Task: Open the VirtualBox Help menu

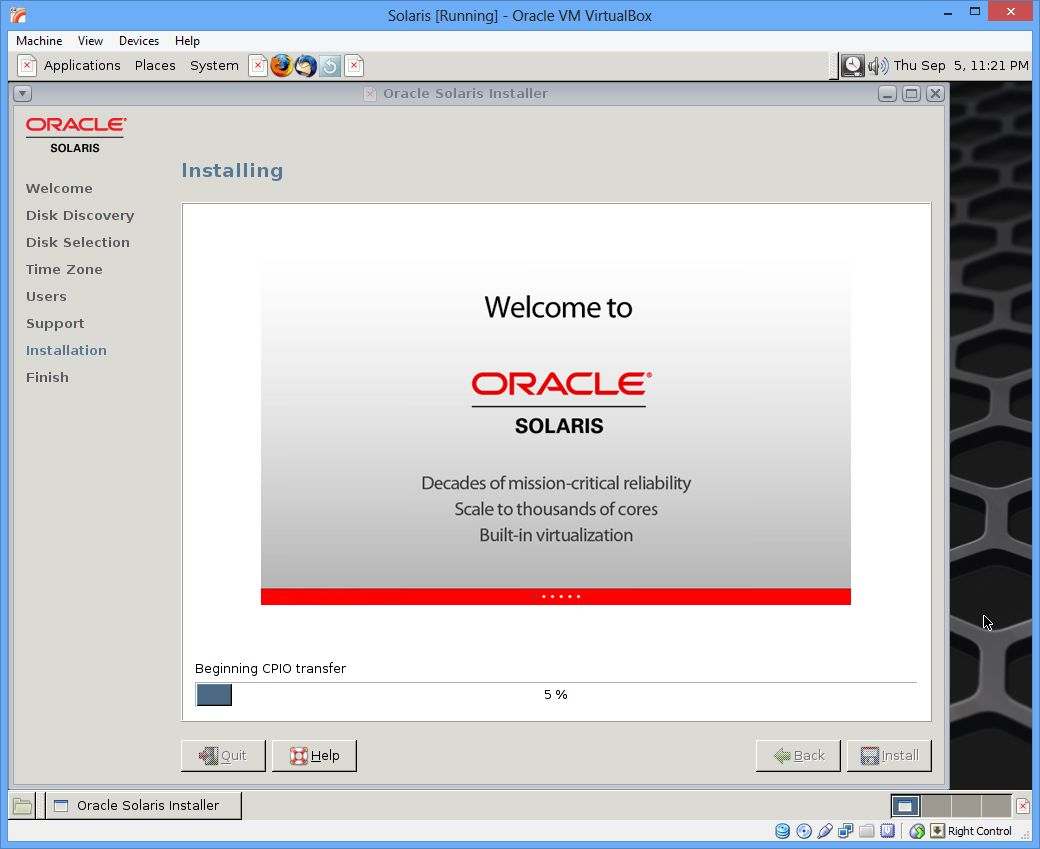Action: pos(187,40)
